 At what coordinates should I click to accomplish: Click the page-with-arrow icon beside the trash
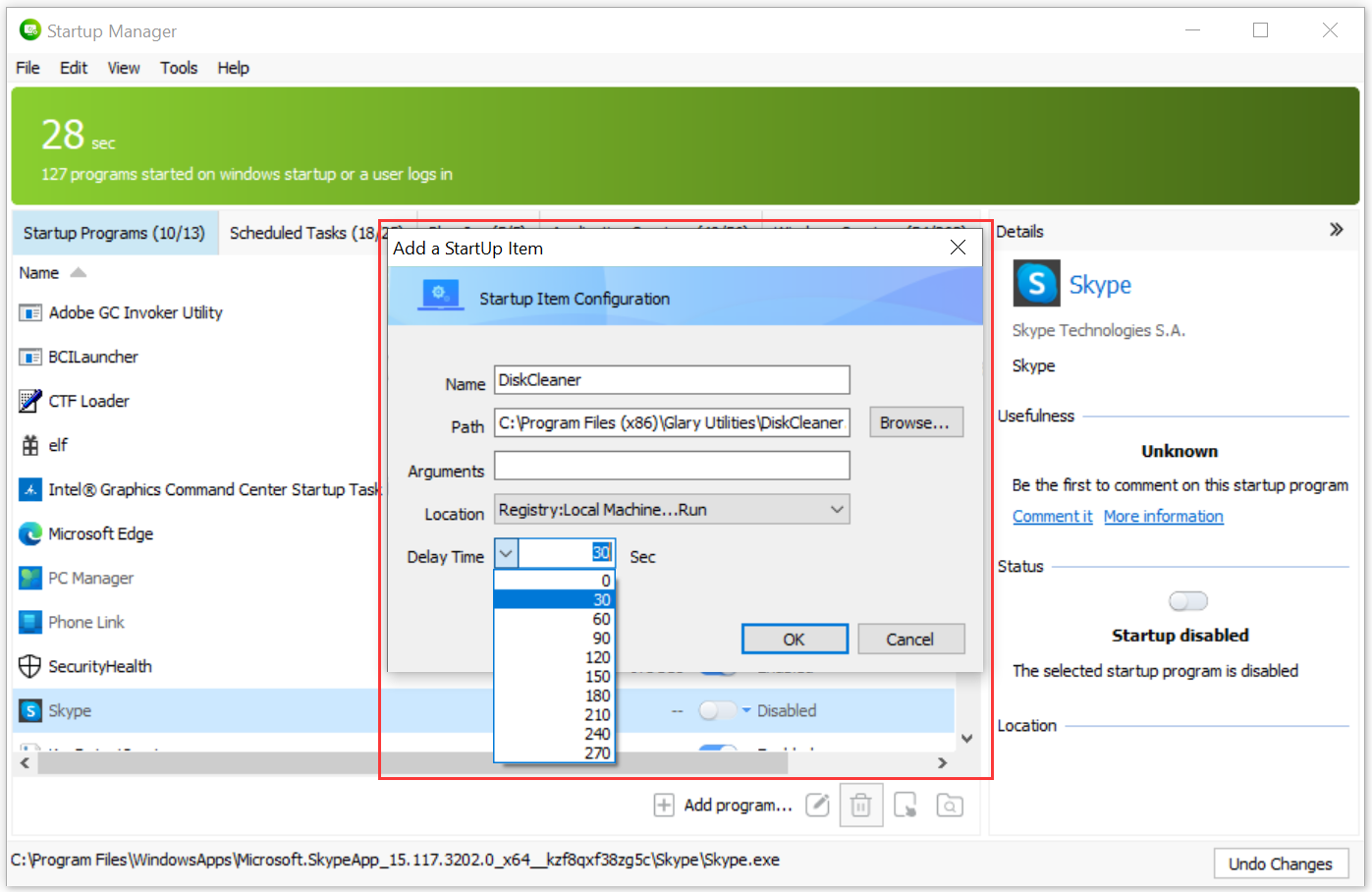pyautogui.click(x=906, y=806)
